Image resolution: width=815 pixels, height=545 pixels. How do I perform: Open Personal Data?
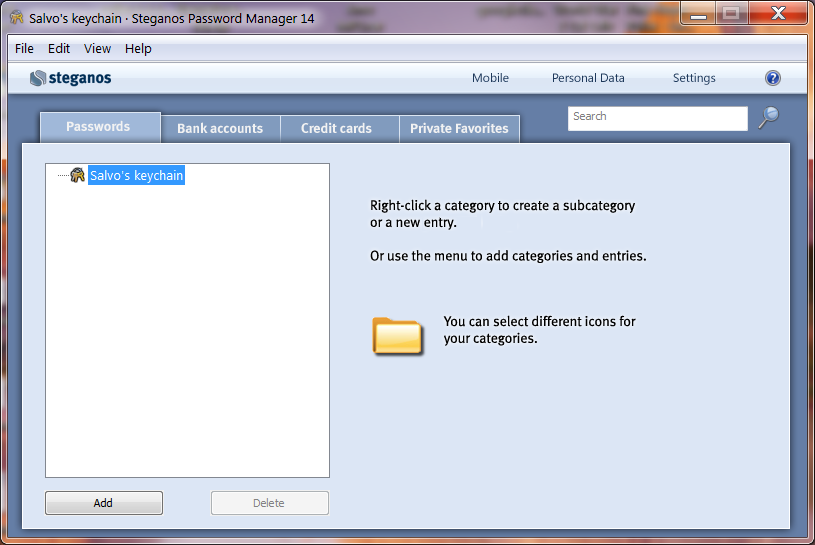[x=588, y=78]
